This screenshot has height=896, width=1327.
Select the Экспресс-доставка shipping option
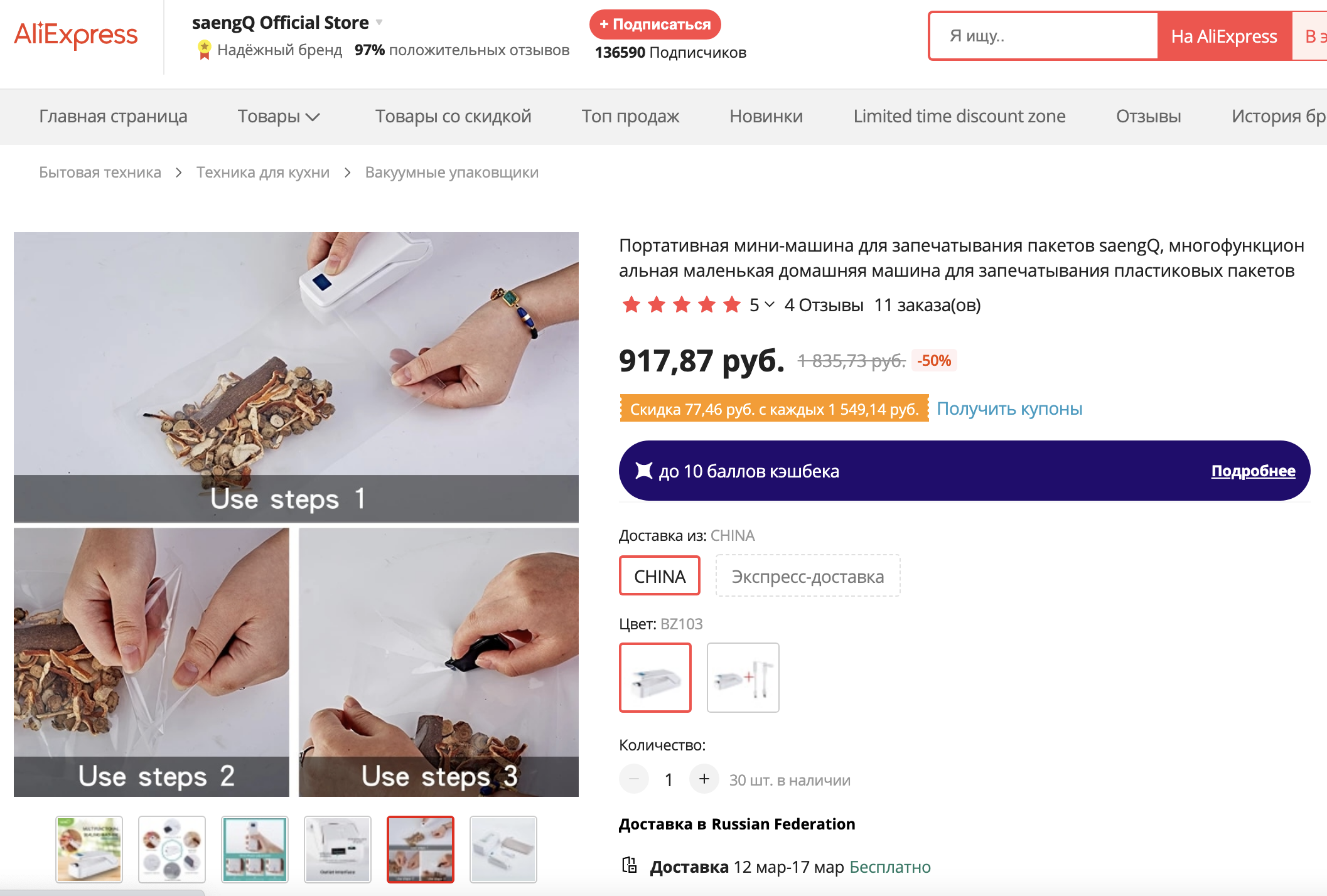coord(808,576)
